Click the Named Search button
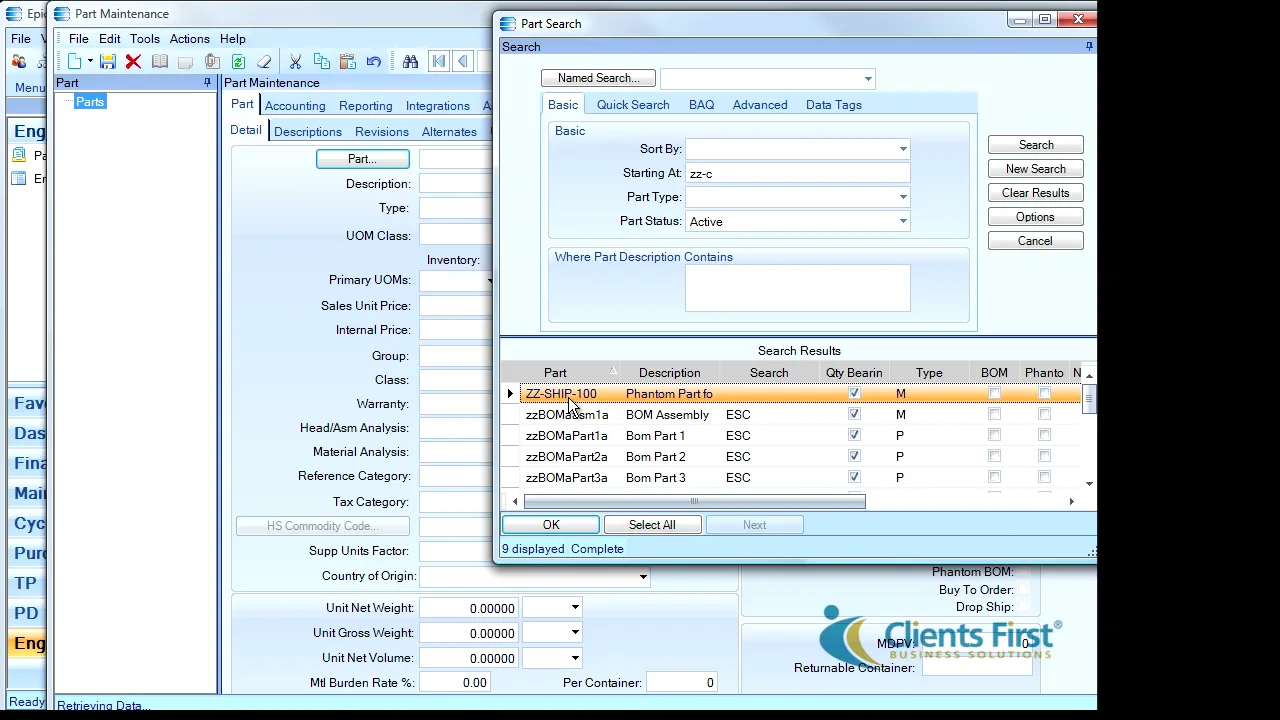Viewport: 1280px width, 720px height. (598, 78)
